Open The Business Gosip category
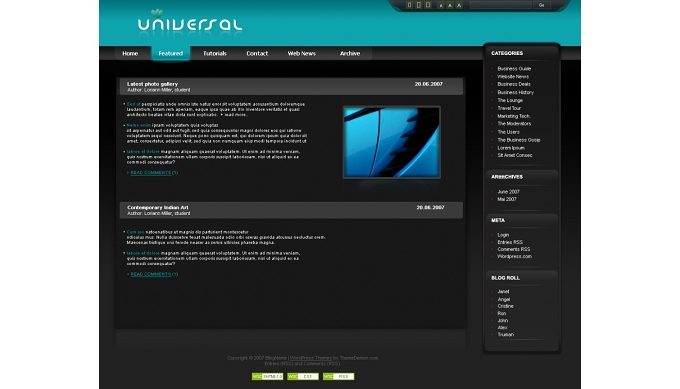The width and height of the screenshot is (680, 389). pos(519,140)
